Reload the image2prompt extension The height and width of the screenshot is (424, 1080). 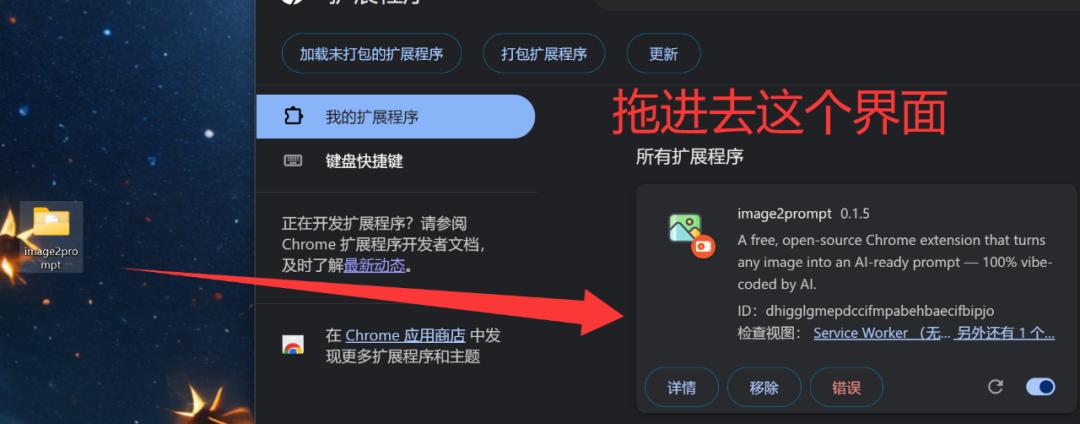995,387
